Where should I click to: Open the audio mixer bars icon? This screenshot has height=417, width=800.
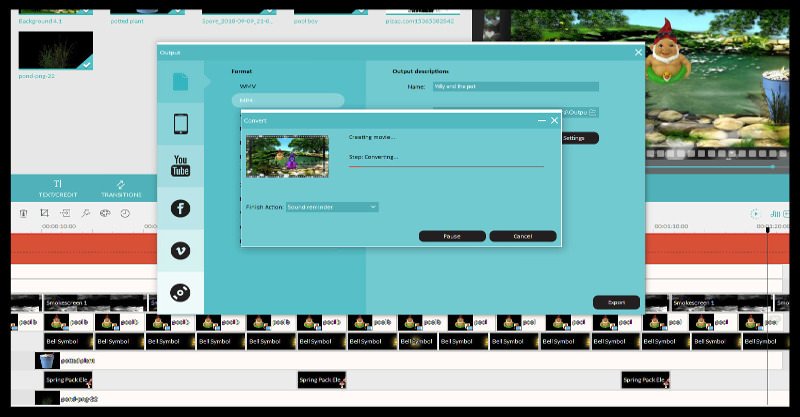(x=776, y=214)
